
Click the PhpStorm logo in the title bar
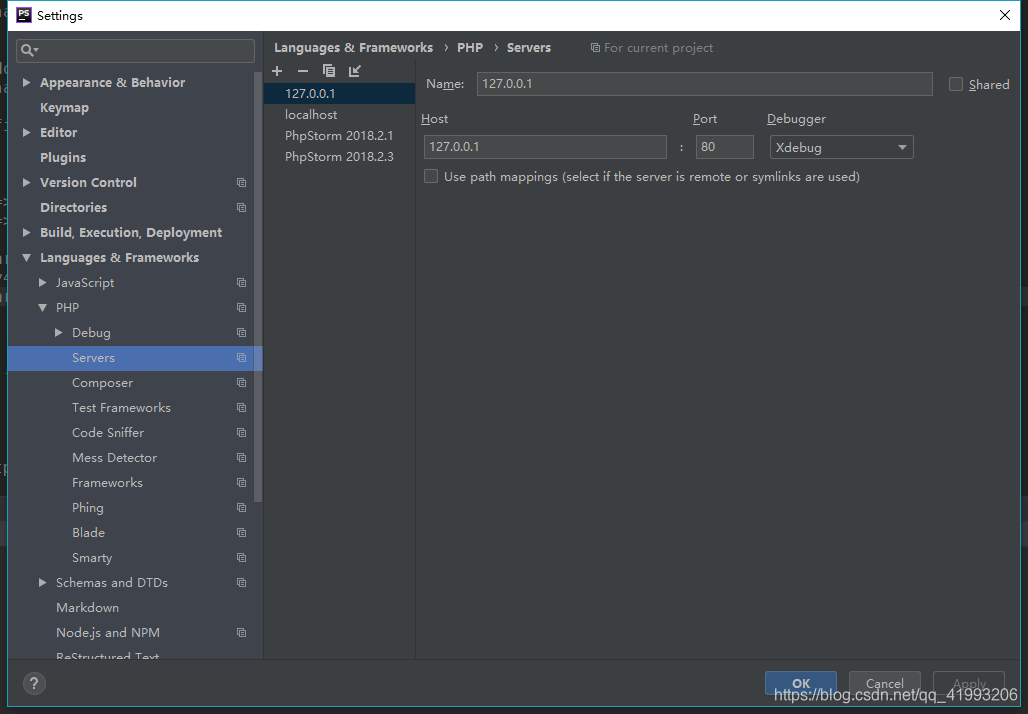pos(24,15)
